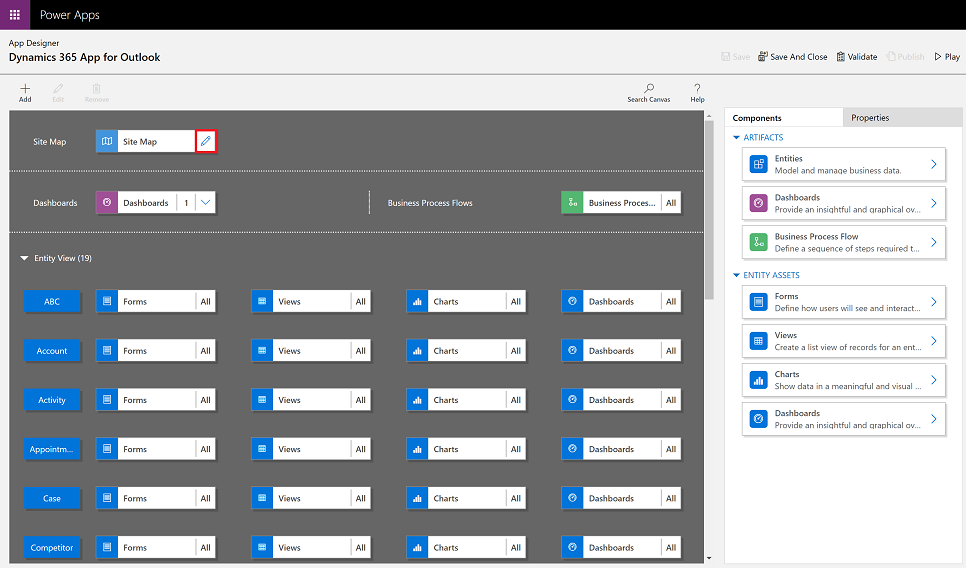Select the Appointment entity tile
Screen dimensions: 966x568
click(x=52, y=449)
